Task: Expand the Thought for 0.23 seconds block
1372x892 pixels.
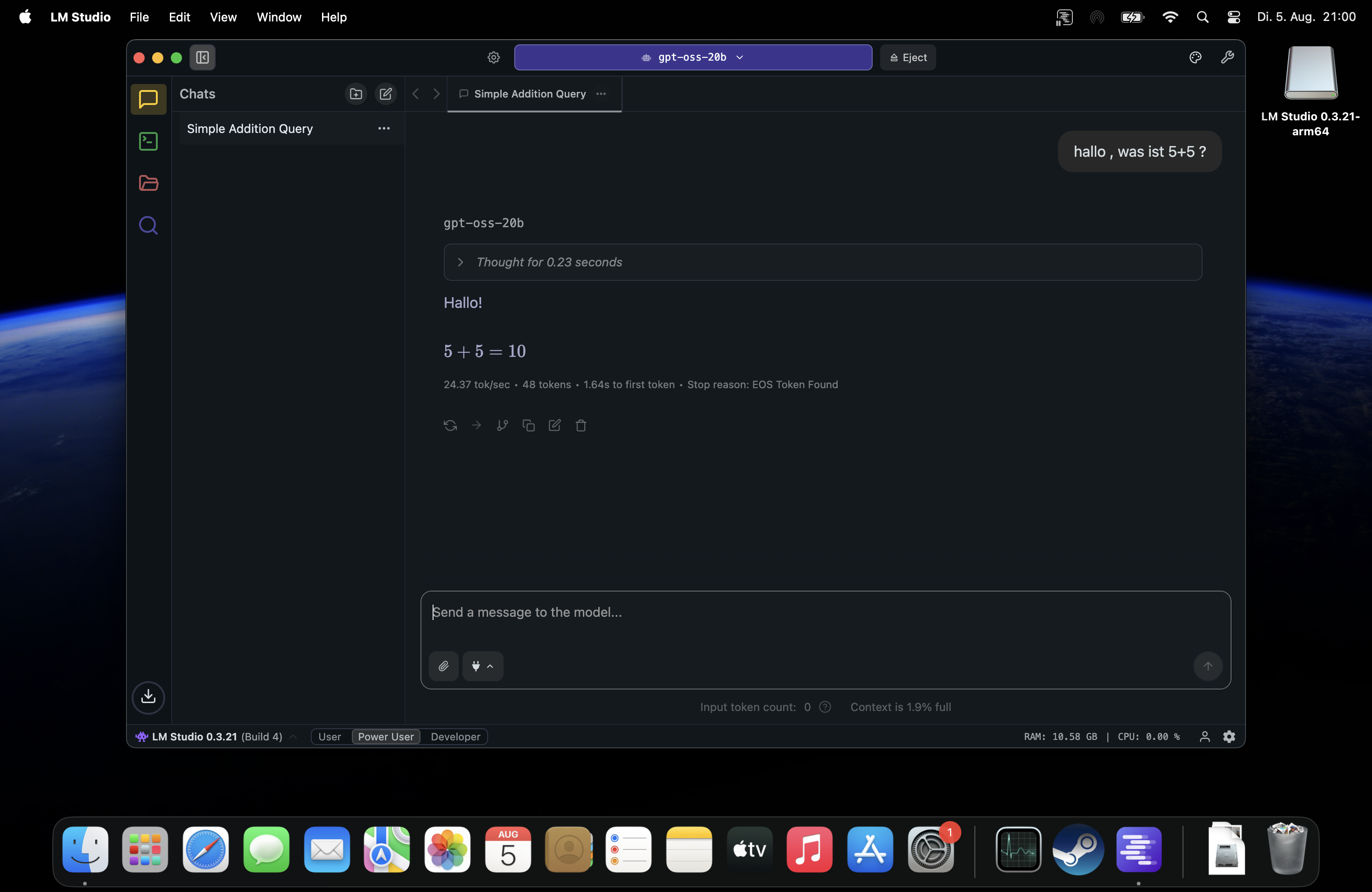Action: (x=823, y=262)
